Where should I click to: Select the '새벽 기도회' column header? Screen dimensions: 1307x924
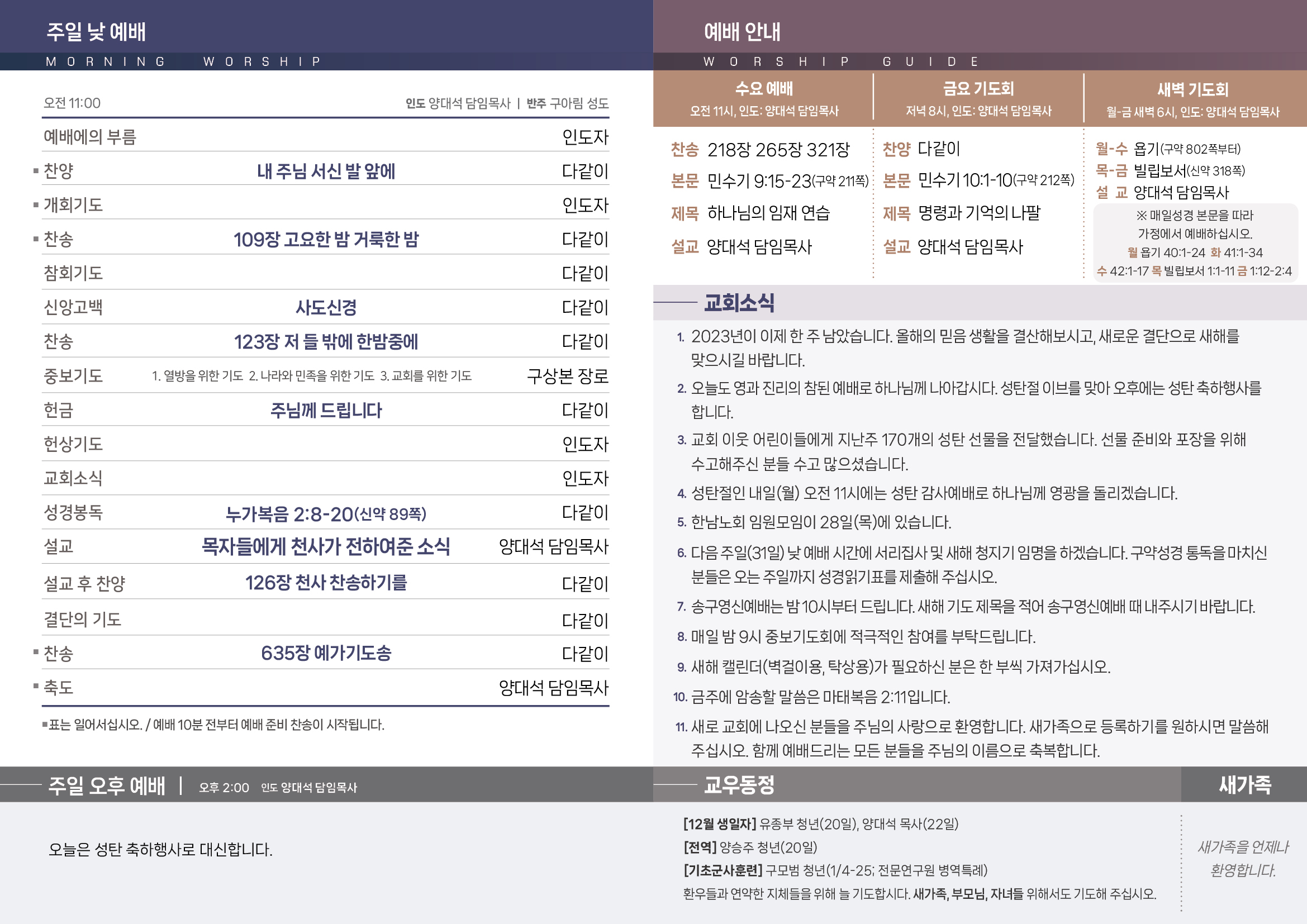point(1192,89)
